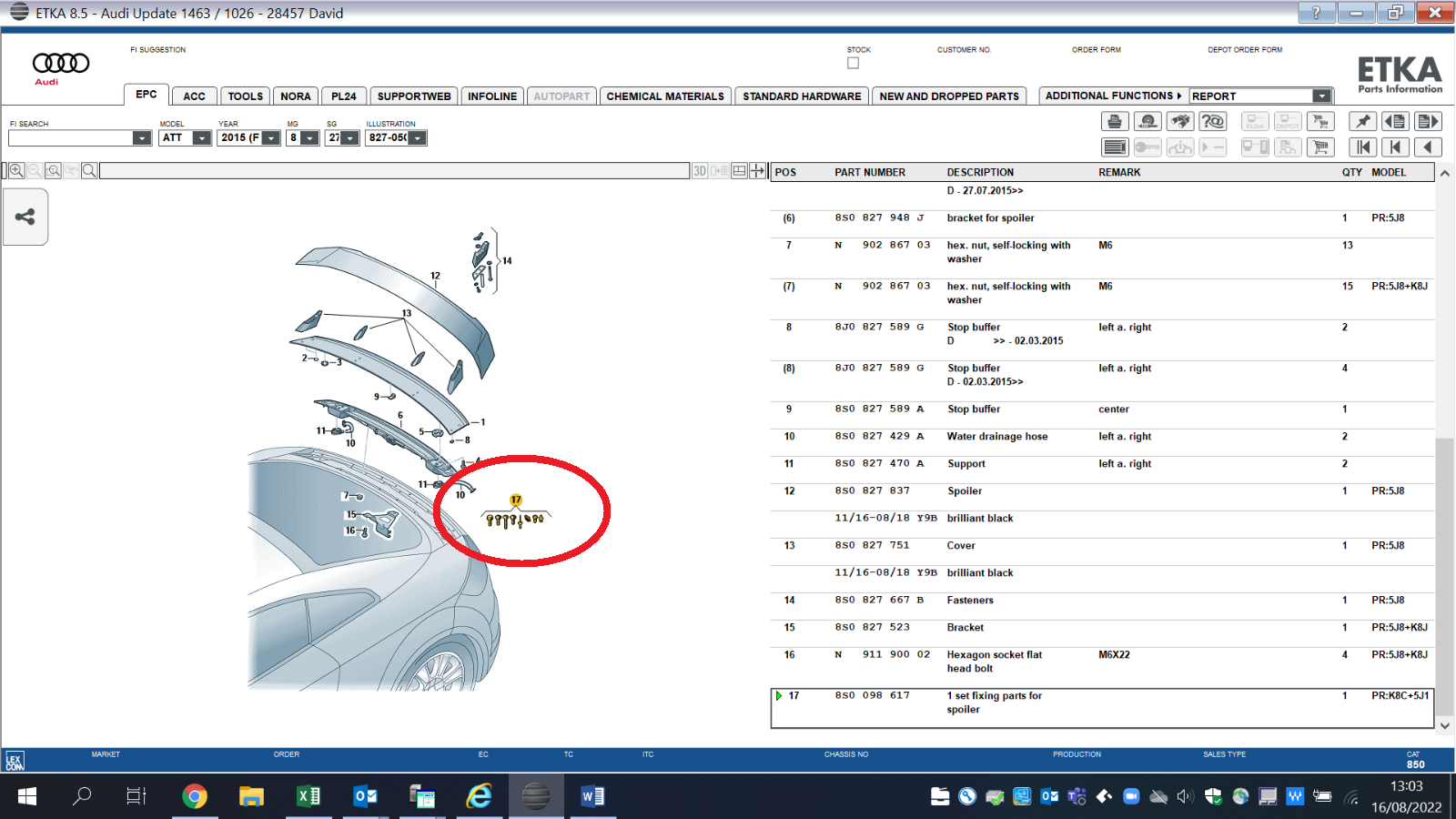Toggle the STOCK checkbox
Viewport: 1456px width, 819px height.
pos(853,63)
